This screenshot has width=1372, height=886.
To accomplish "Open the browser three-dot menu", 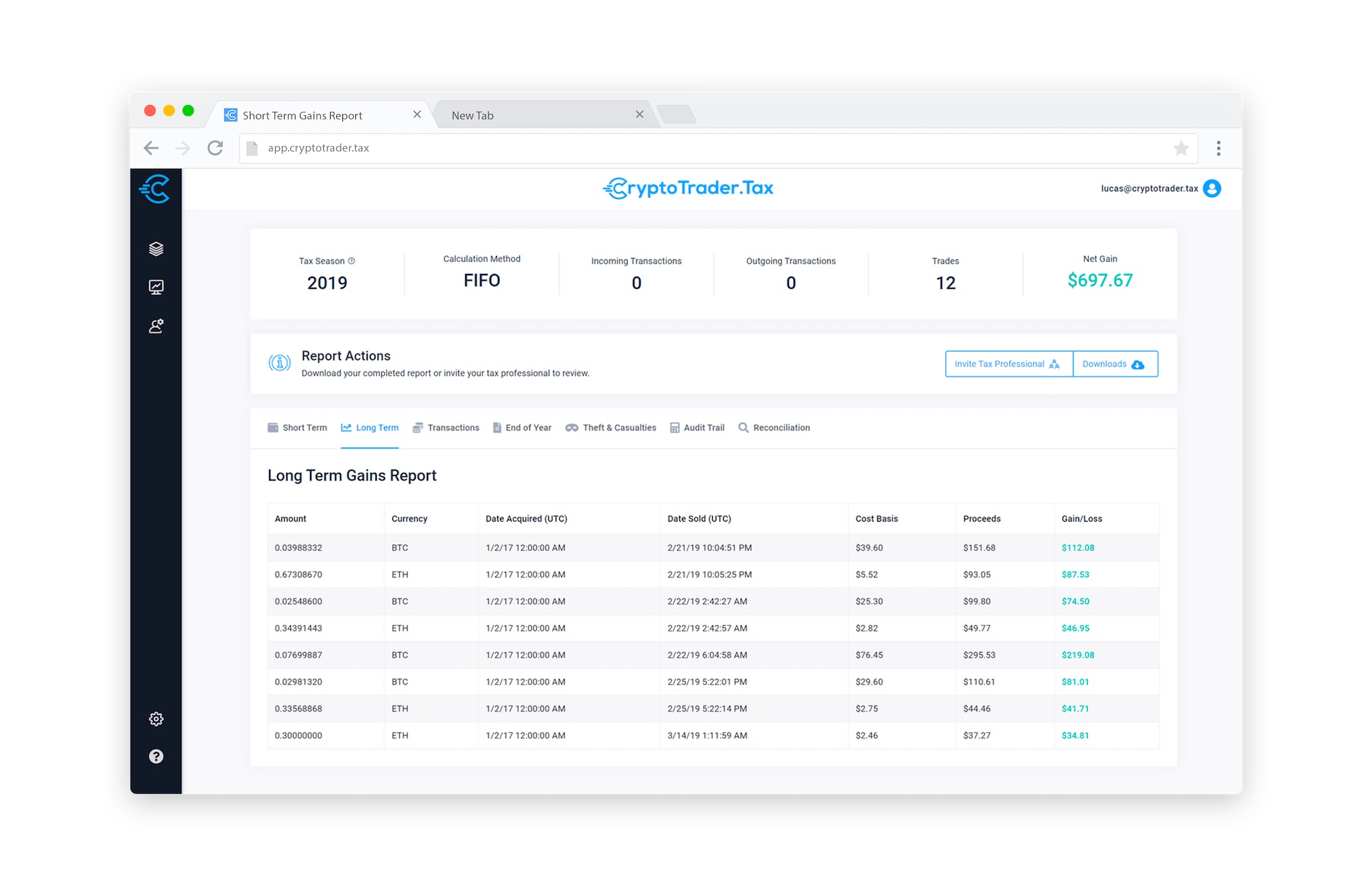I will tap(1218, 148).
